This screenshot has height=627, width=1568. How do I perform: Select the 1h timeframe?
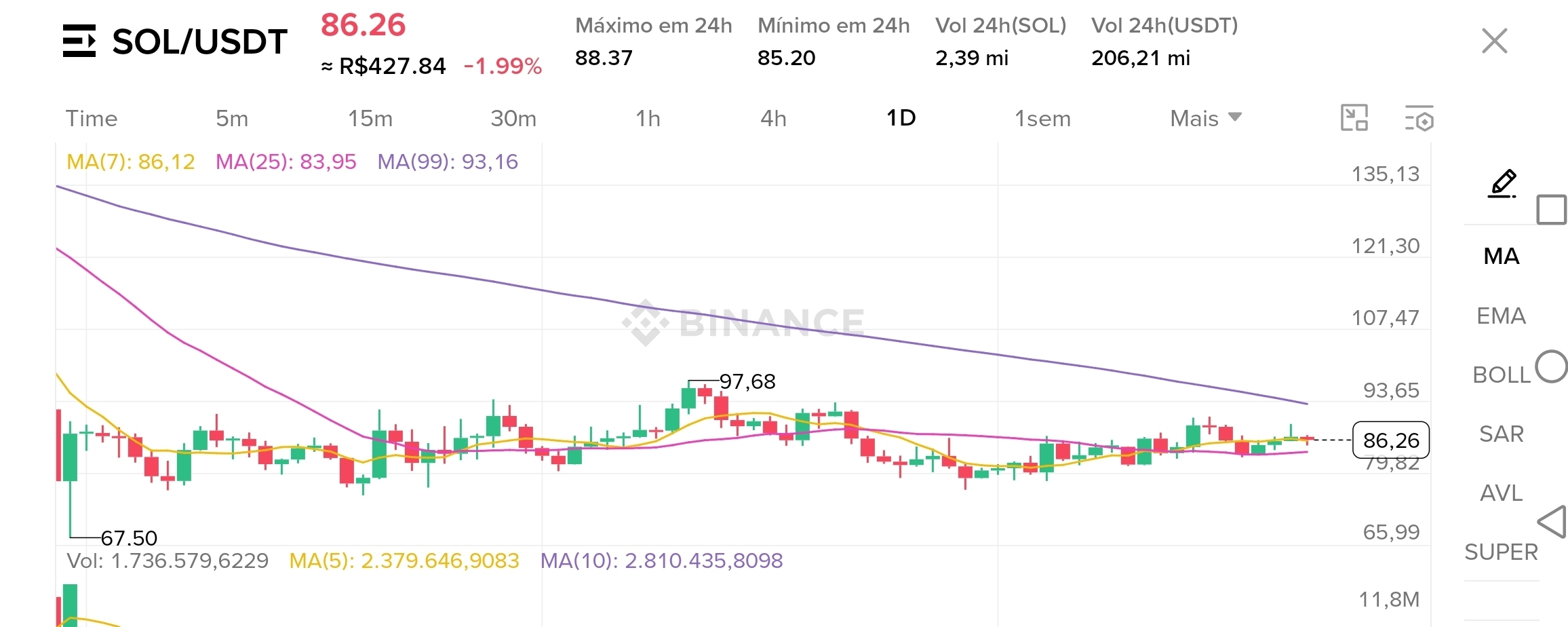pos(648,119)
